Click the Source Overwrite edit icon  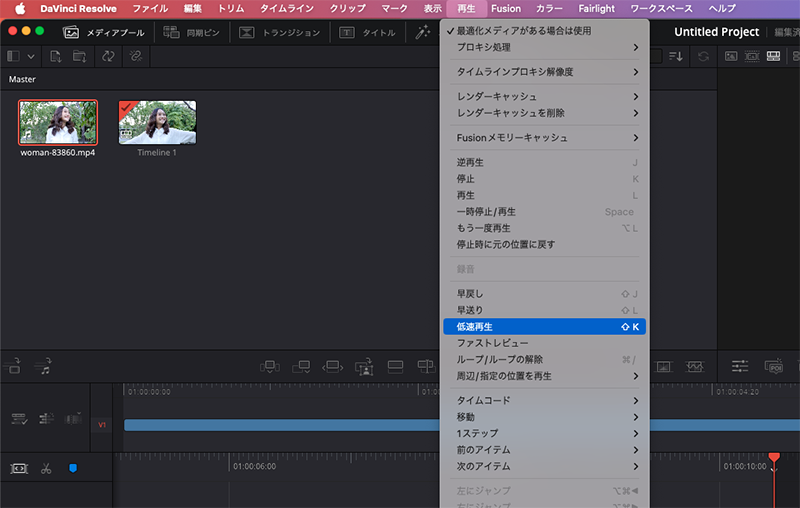(426, 367)
